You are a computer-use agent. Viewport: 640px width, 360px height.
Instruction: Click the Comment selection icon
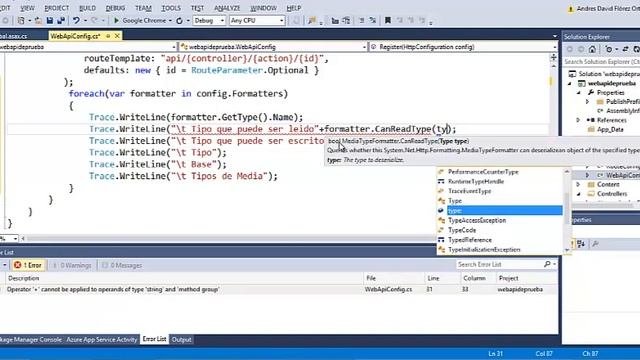(361, 20)
